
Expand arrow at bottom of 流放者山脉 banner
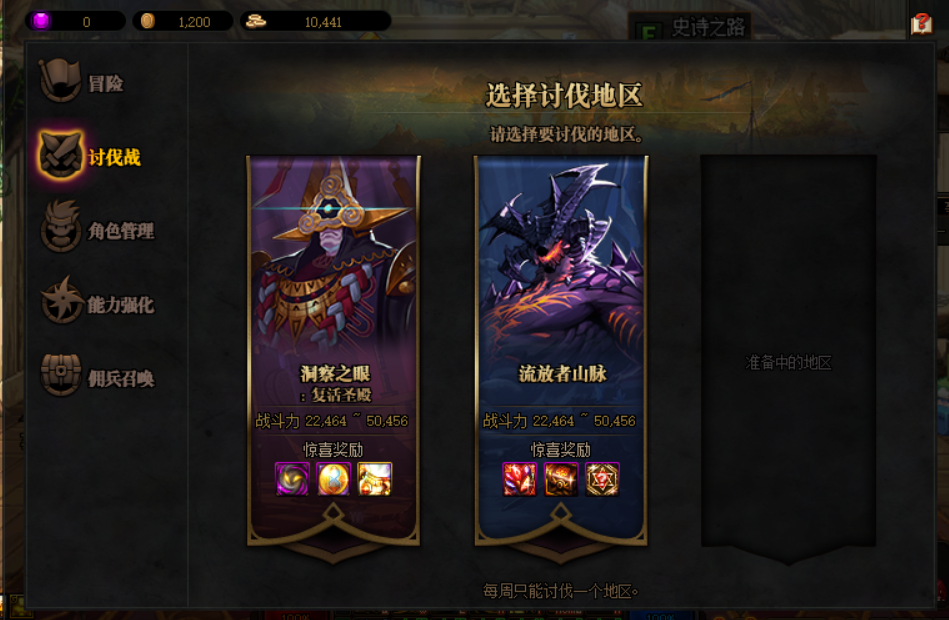[x=561, y=515]
